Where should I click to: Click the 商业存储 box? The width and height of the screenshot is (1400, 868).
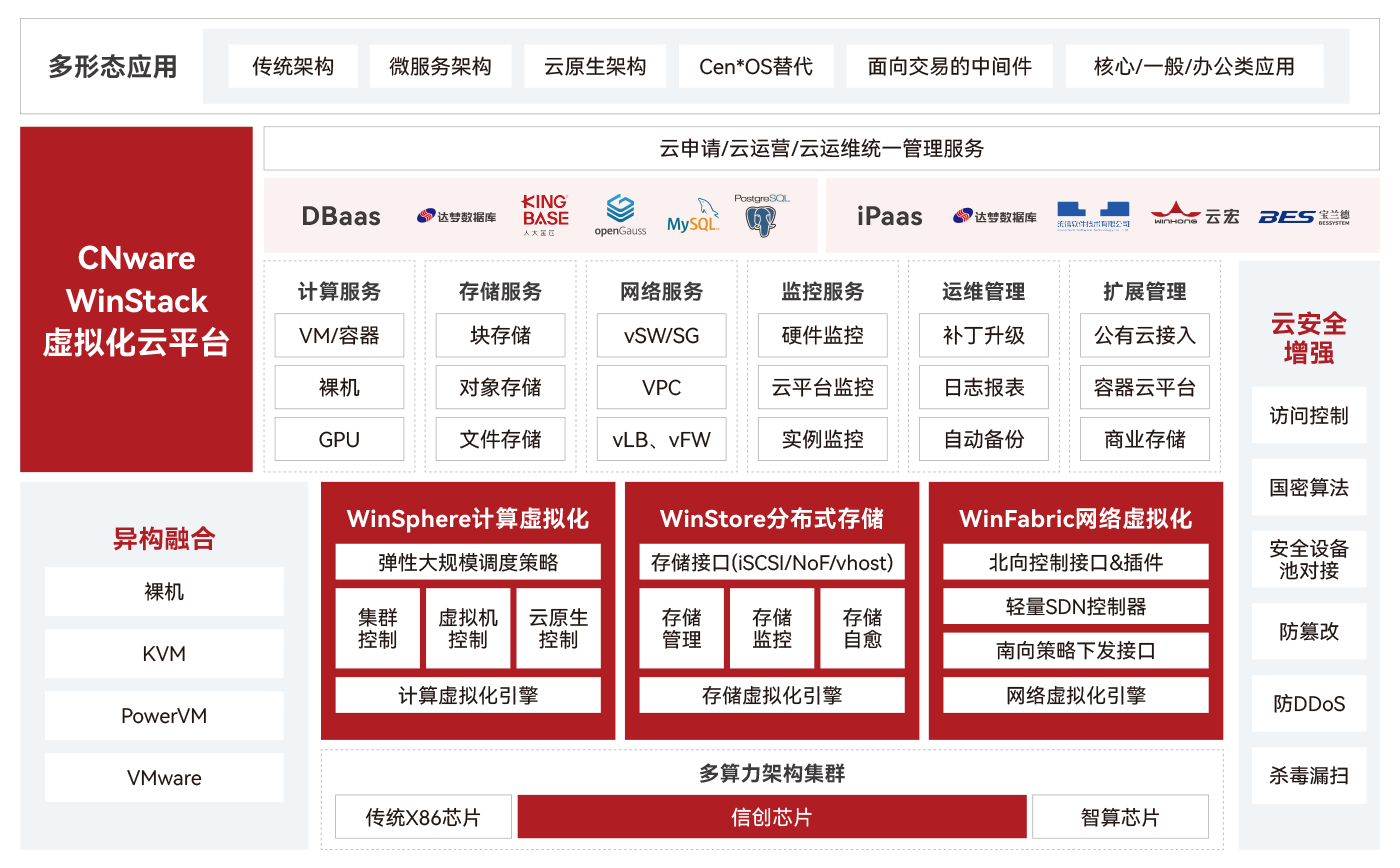(x=1145, y=439)
